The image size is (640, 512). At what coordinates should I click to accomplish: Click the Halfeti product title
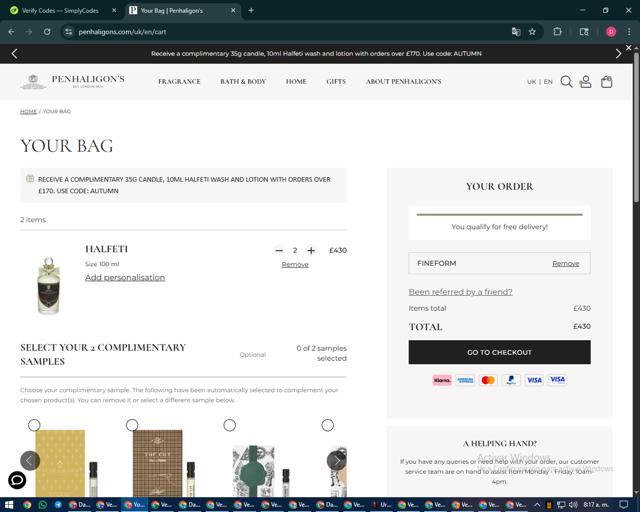point(107,249)
